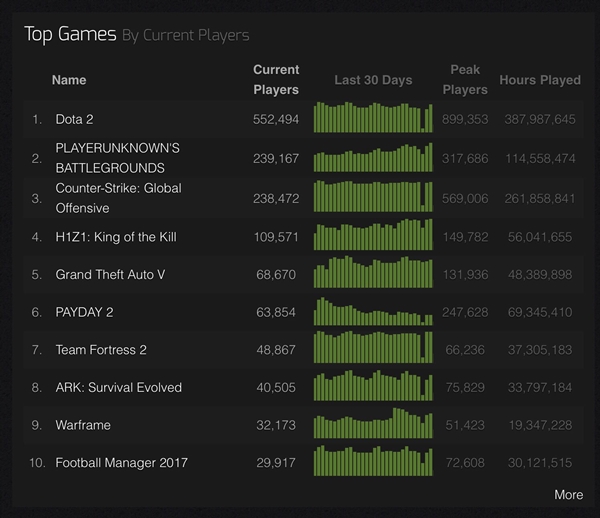Click the More link below the table
The image size is (600, 518).
(x=568, y=494)
